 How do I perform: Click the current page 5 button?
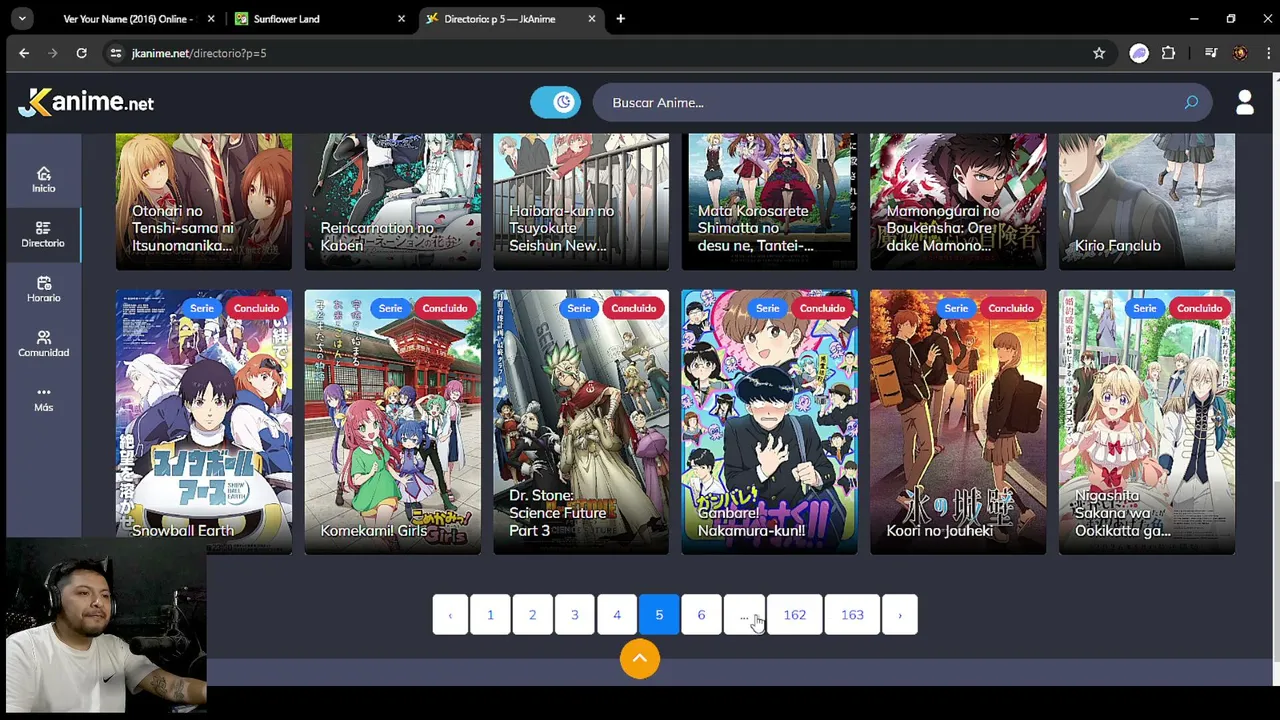(659, 615)
